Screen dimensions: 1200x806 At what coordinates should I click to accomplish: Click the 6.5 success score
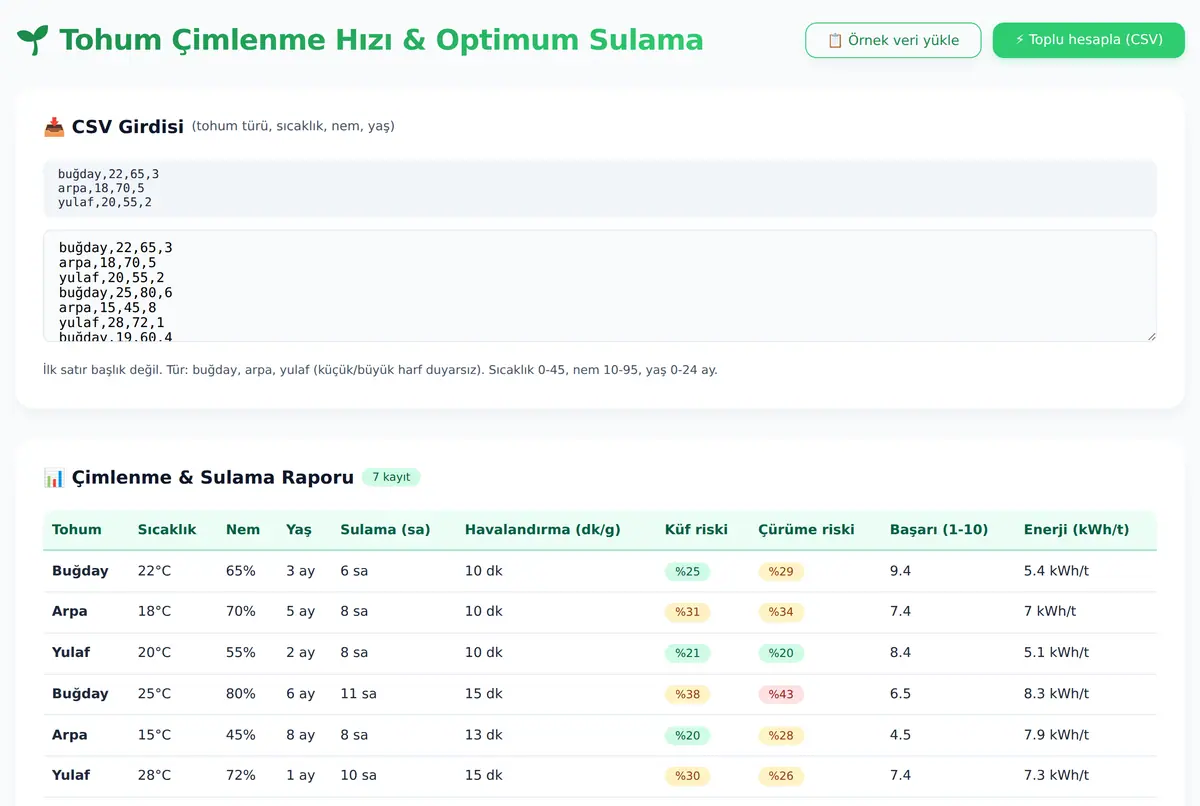(x=900, y=693)
